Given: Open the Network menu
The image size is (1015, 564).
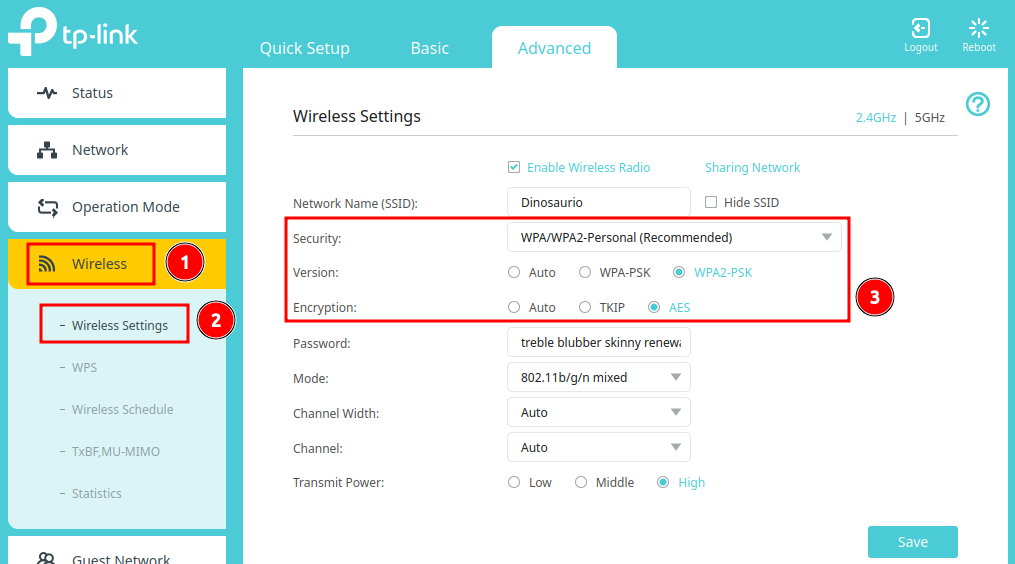Looking at the screenshot, I should click(x=117, y=150).
